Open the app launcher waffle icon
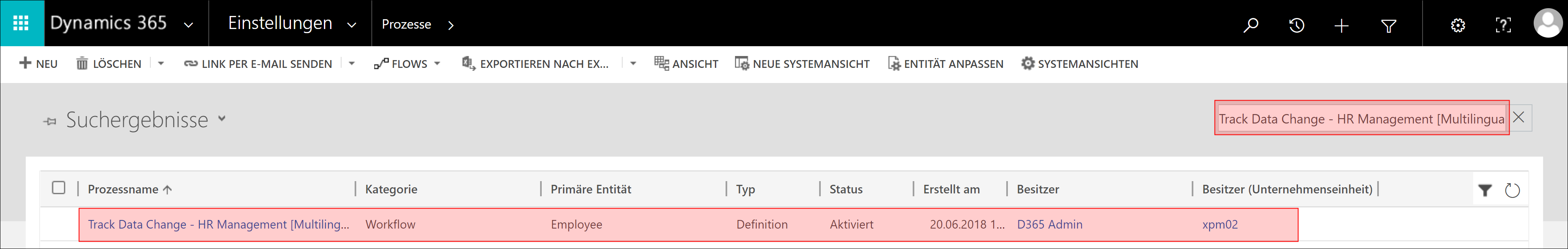 coord(21,23)
